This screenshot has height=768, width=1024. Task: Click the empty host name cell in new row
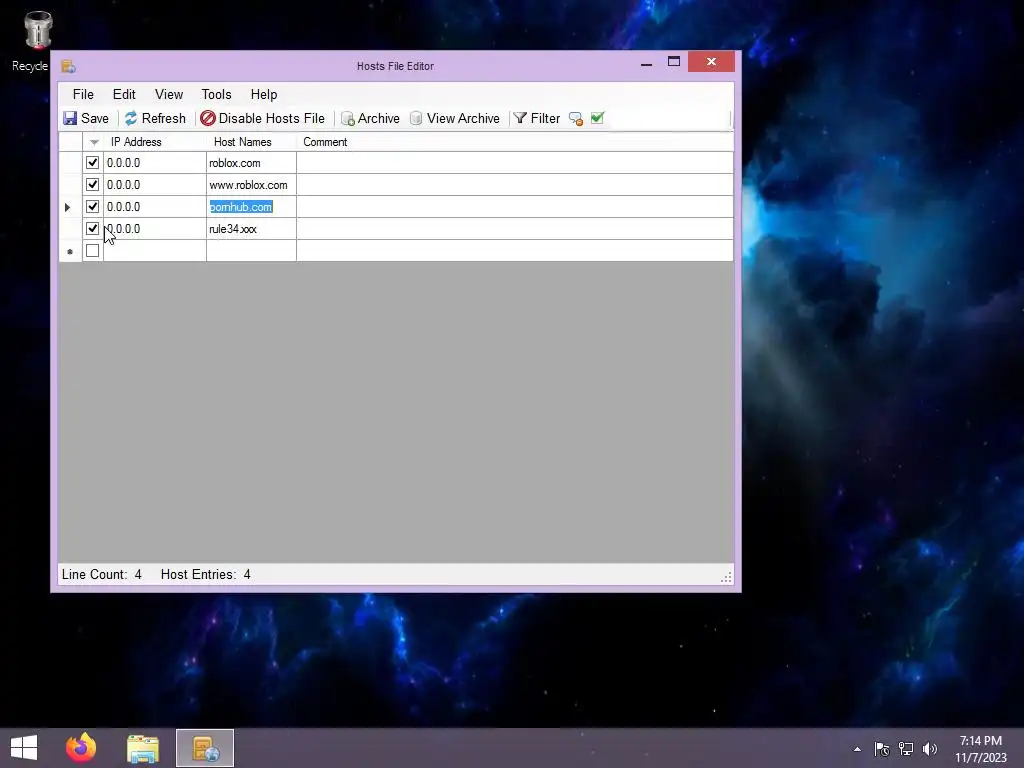[x=251, y=251]
